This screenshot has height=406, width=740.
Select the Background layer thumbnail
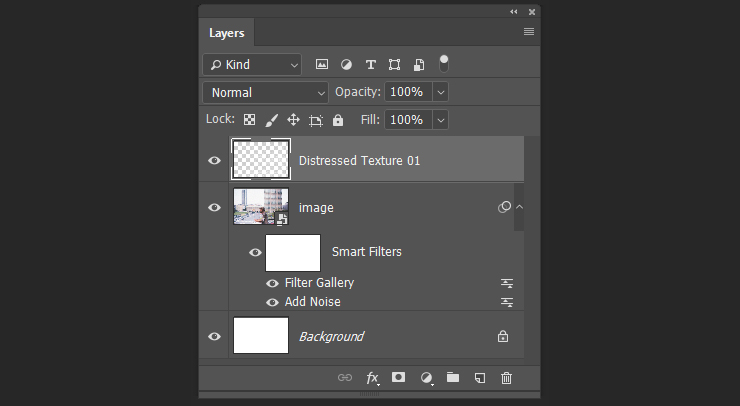click(261, 335)
